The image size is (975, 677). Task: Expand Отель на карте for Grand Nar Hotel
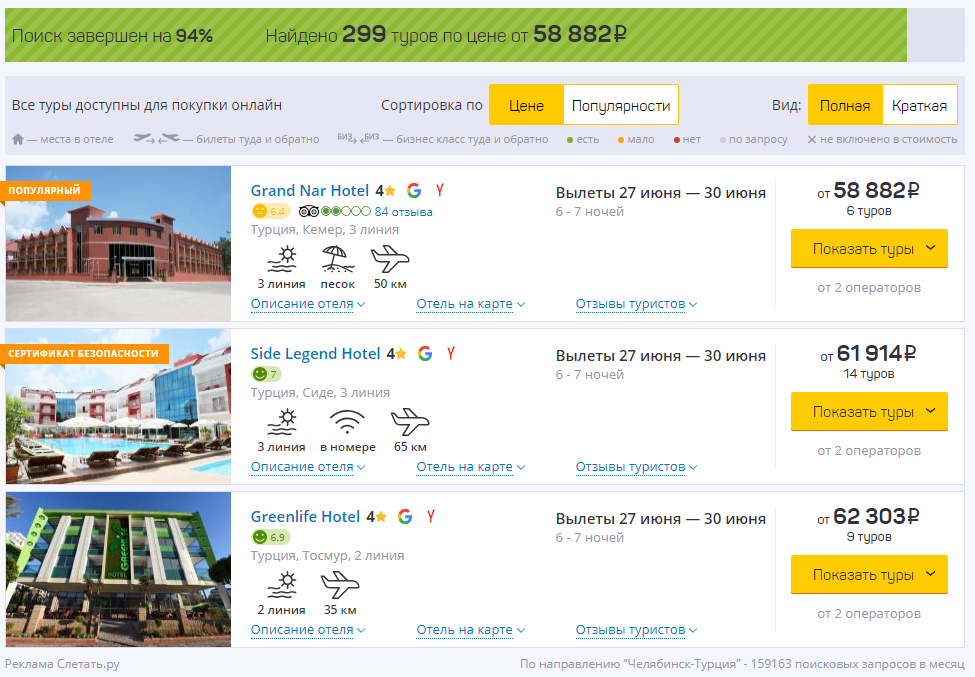point(471,304)
